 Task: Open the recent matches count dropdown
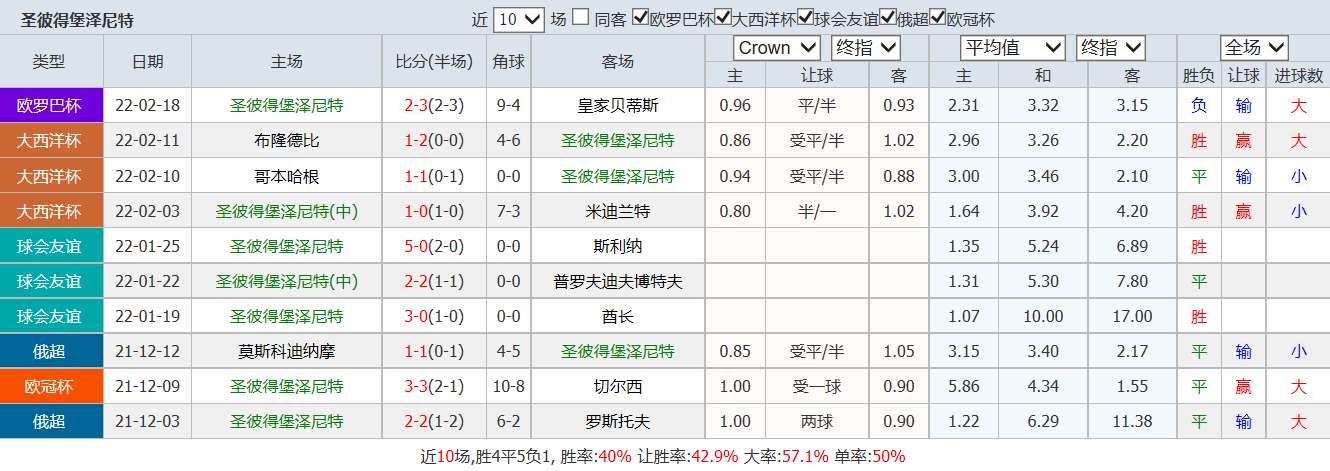(519, 19)
